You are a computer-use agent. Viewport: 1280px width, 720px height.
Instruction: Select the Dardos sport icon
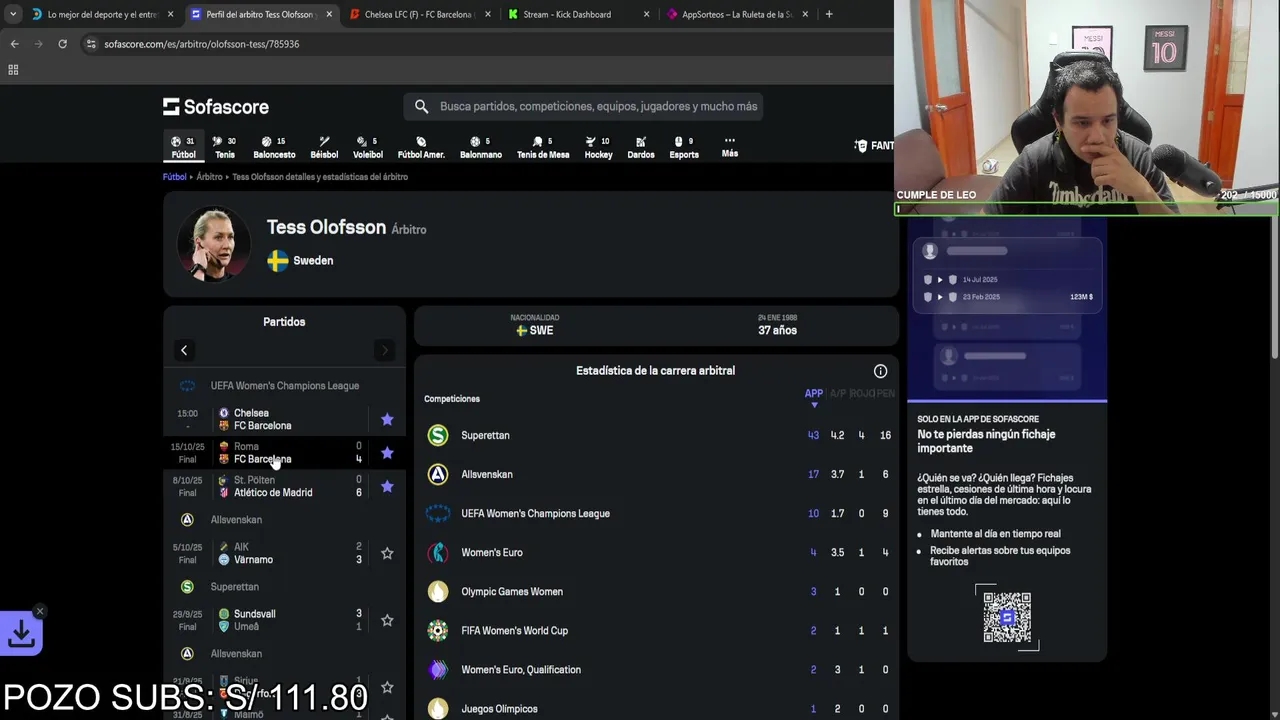(641, 147)
